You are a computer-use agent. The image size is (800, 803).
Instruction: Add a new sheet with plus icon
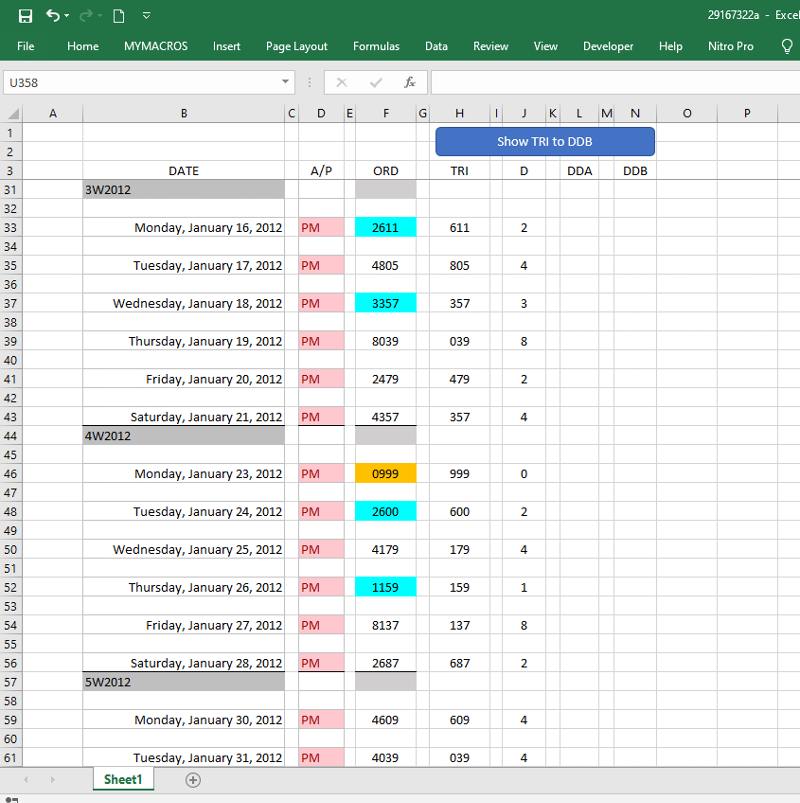(193, 780)
